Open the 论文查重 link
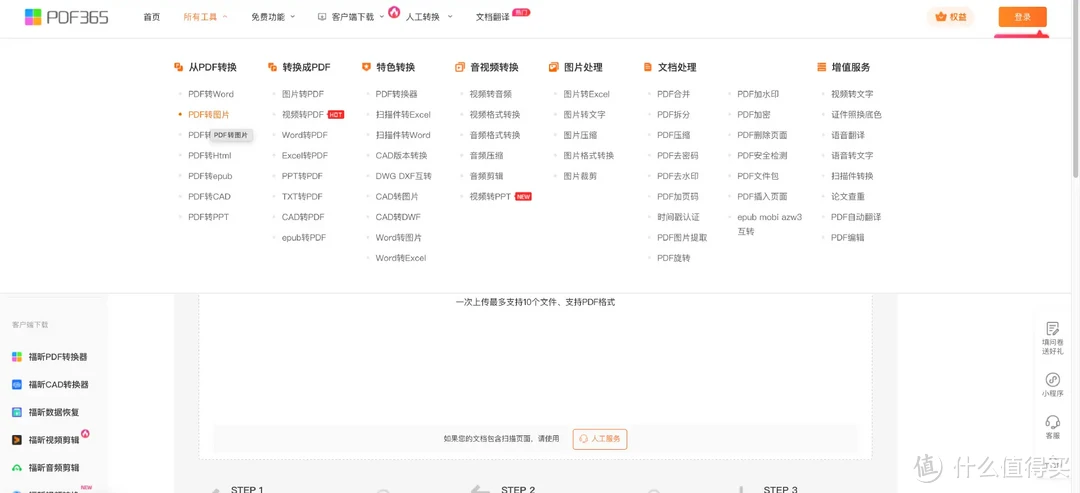This screenshot has height=493, width=1080. [x=847, y=196]
